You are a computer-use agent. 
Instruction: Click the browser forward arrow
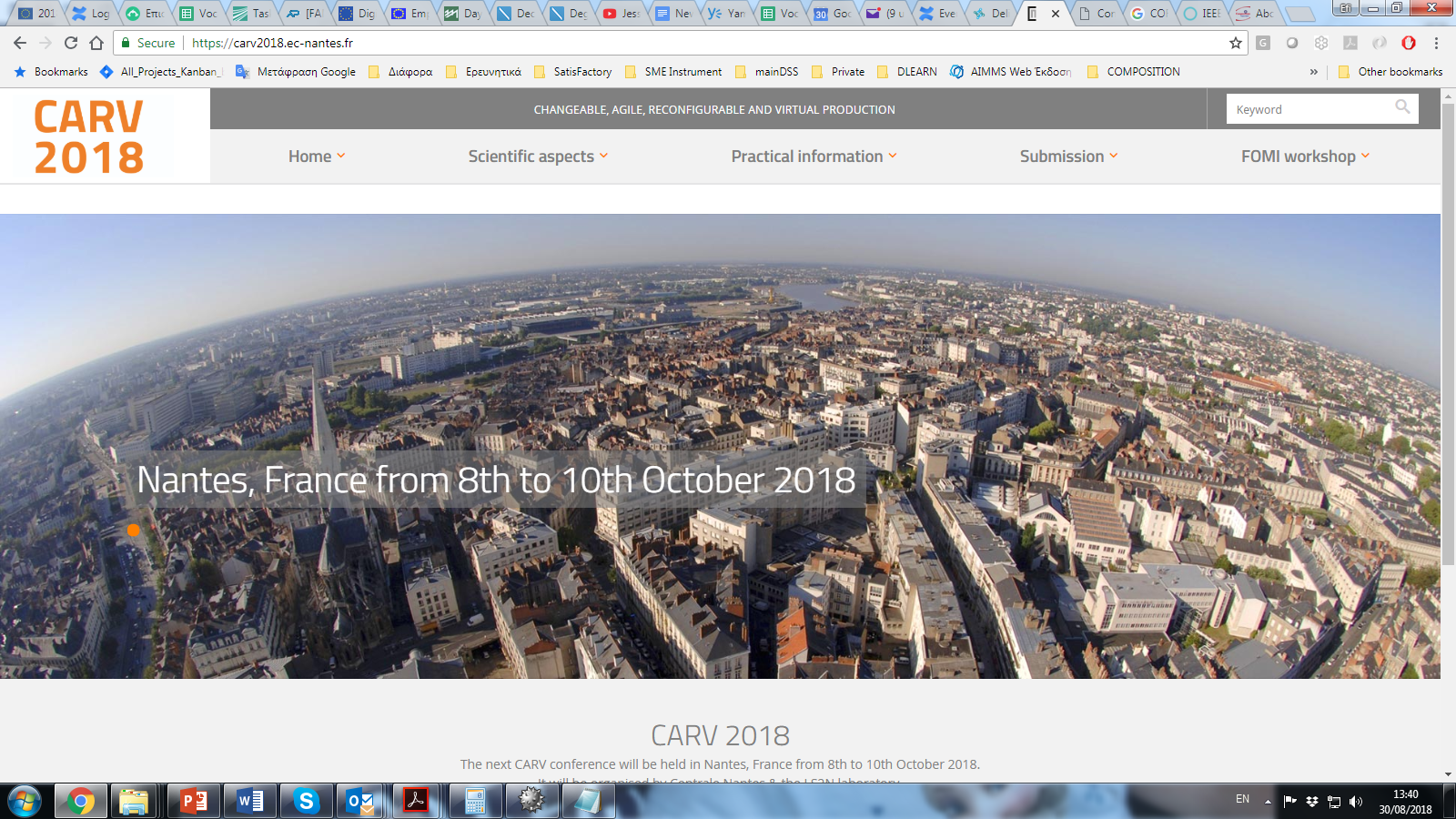45,43
